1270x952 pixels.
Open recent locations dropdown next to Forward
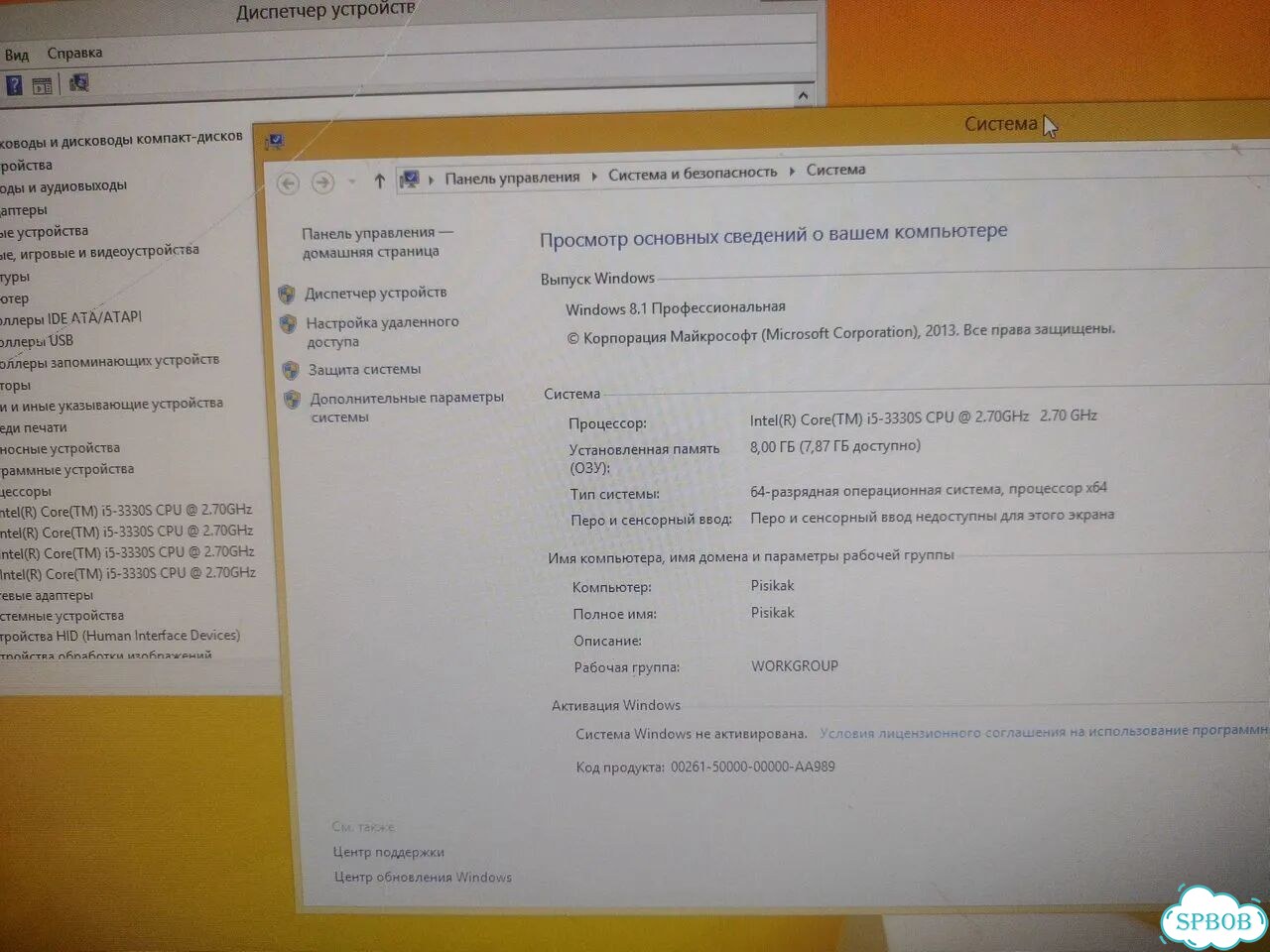(351, 182)
